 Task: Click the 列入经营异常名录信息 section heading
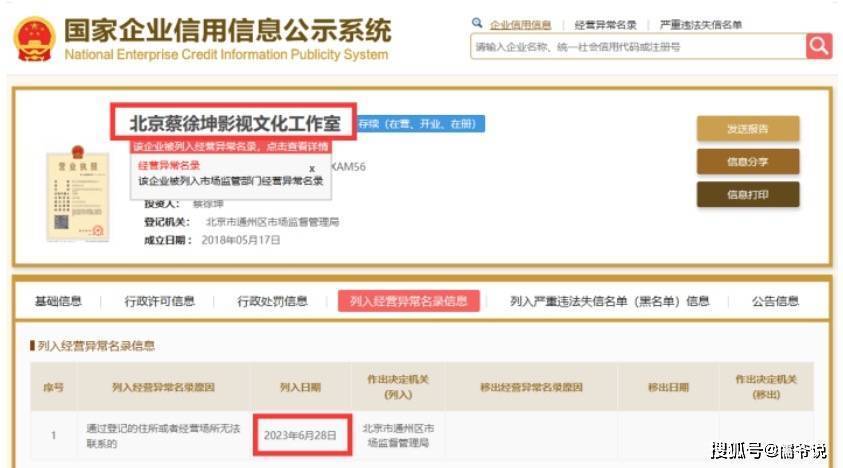click(x=96, y=346)
